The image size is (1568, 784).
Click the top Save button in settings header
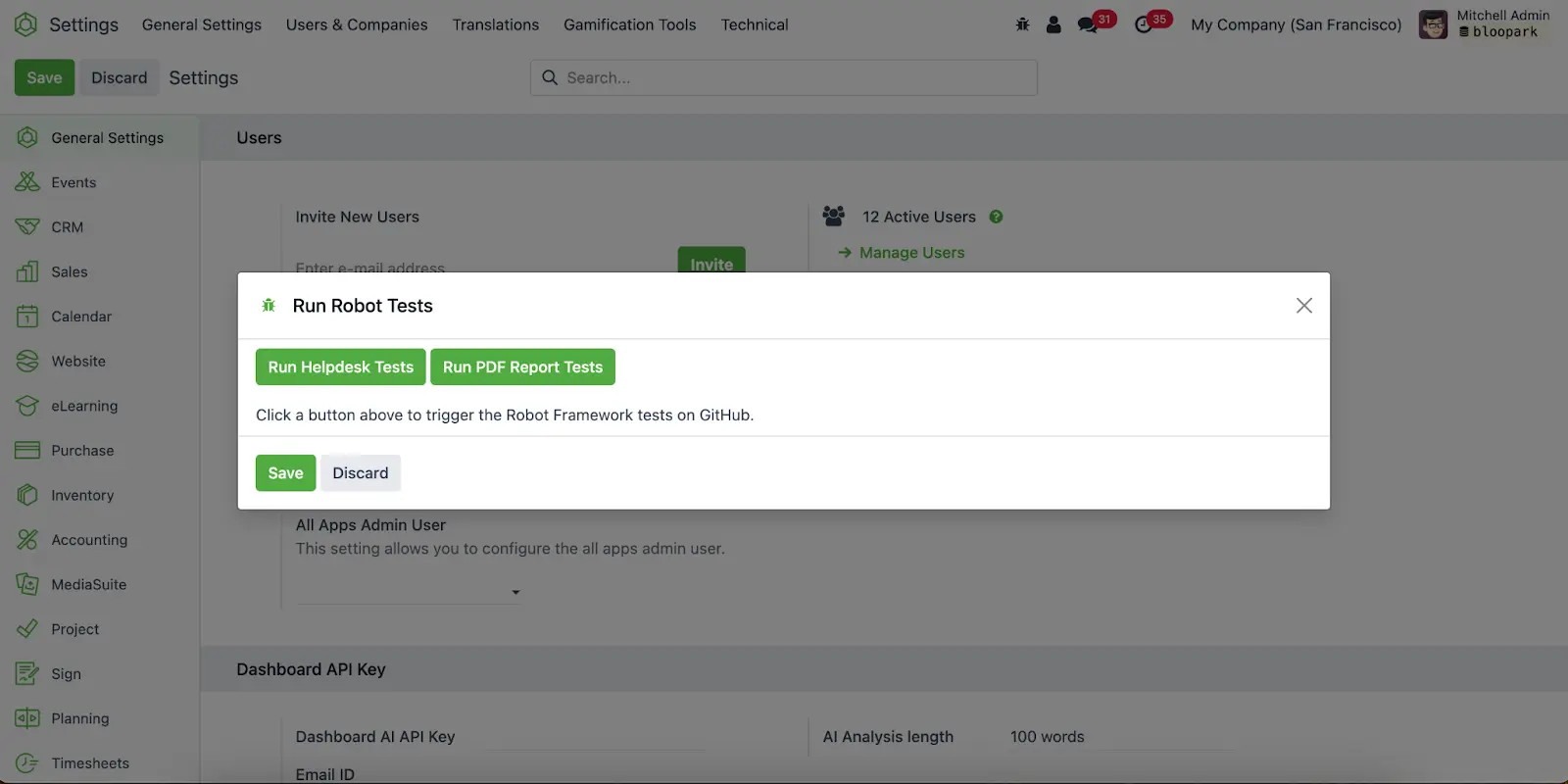click(44, 77)
